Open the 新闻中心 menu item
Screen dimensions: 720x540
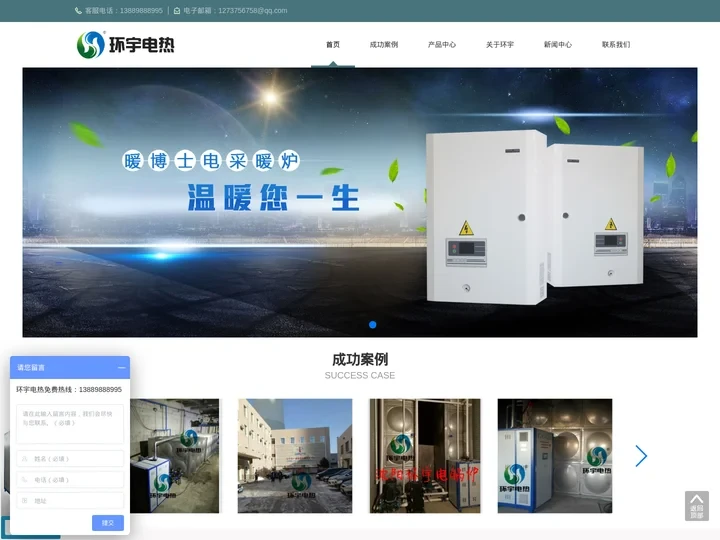[x=558, y=45]
